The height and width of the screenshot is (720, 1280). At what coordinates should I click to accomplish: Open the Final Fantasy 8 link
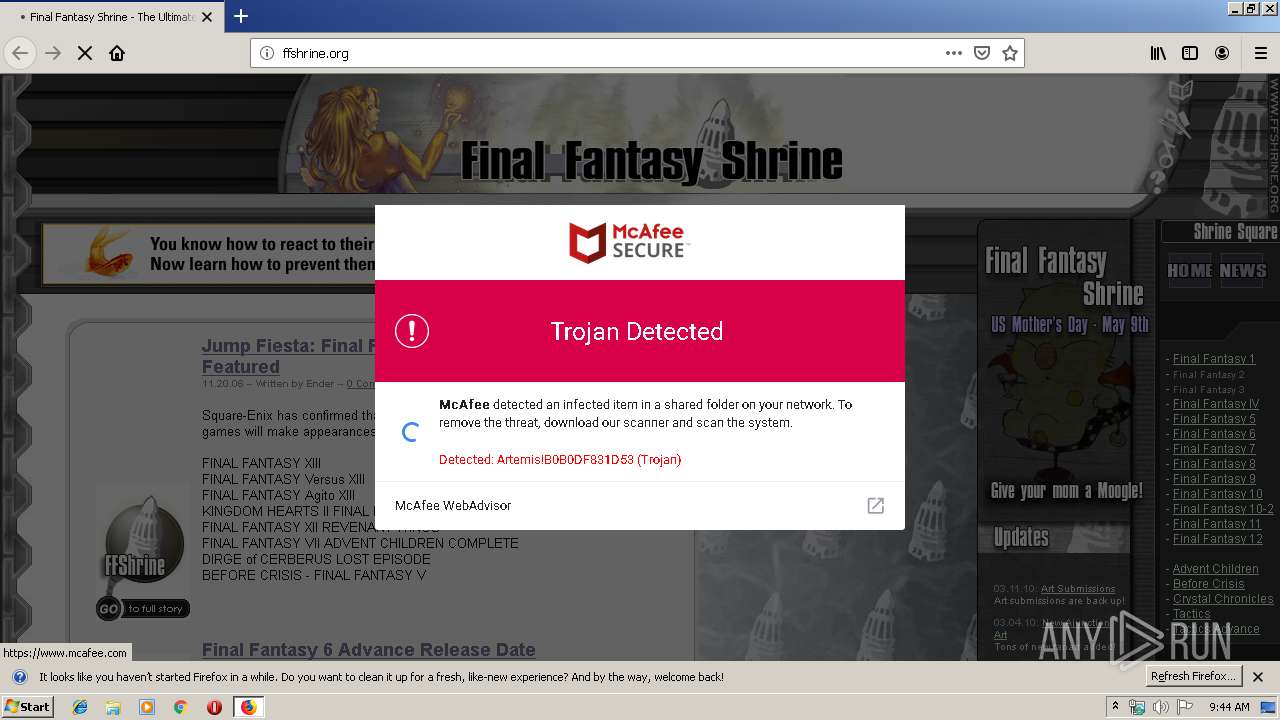click(x=1214, y=464)
